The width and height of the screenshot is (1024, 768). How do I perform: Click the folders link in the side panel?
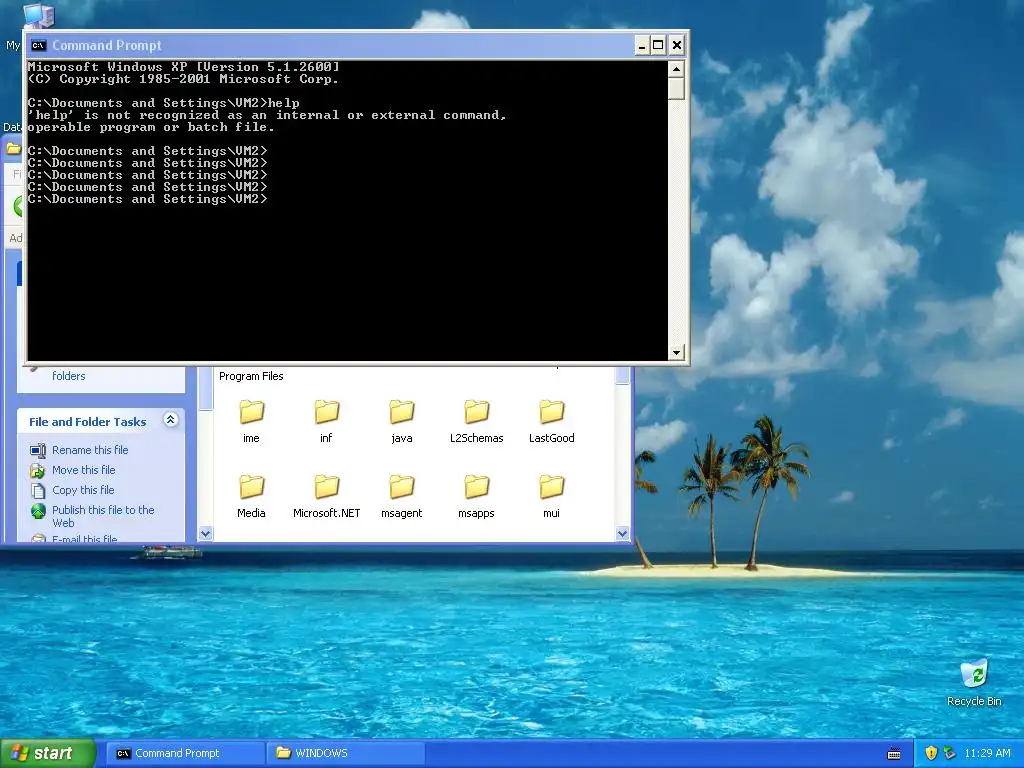click(69, 376)
